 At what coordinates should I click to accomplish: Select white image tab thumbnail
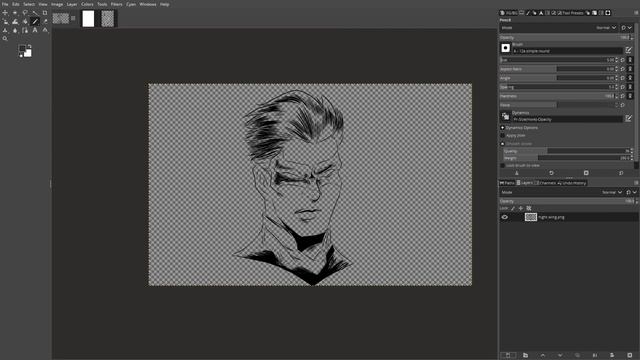pyautogui.click(x=88, y=19)
